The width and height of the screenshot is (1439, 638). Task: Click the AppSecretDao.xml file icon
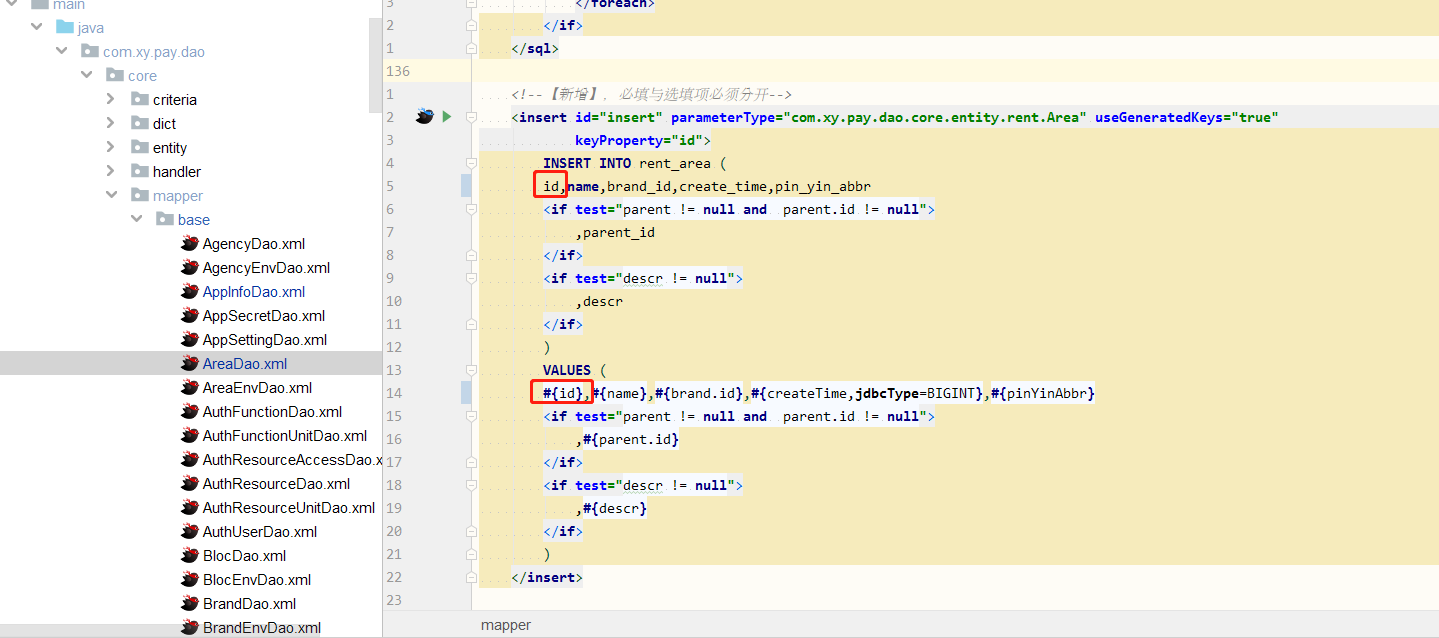coord(189,315)
